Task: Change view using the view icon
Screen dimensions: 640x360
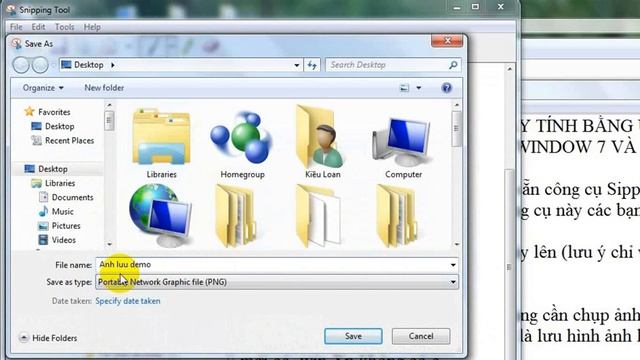Action: point(404,88)
